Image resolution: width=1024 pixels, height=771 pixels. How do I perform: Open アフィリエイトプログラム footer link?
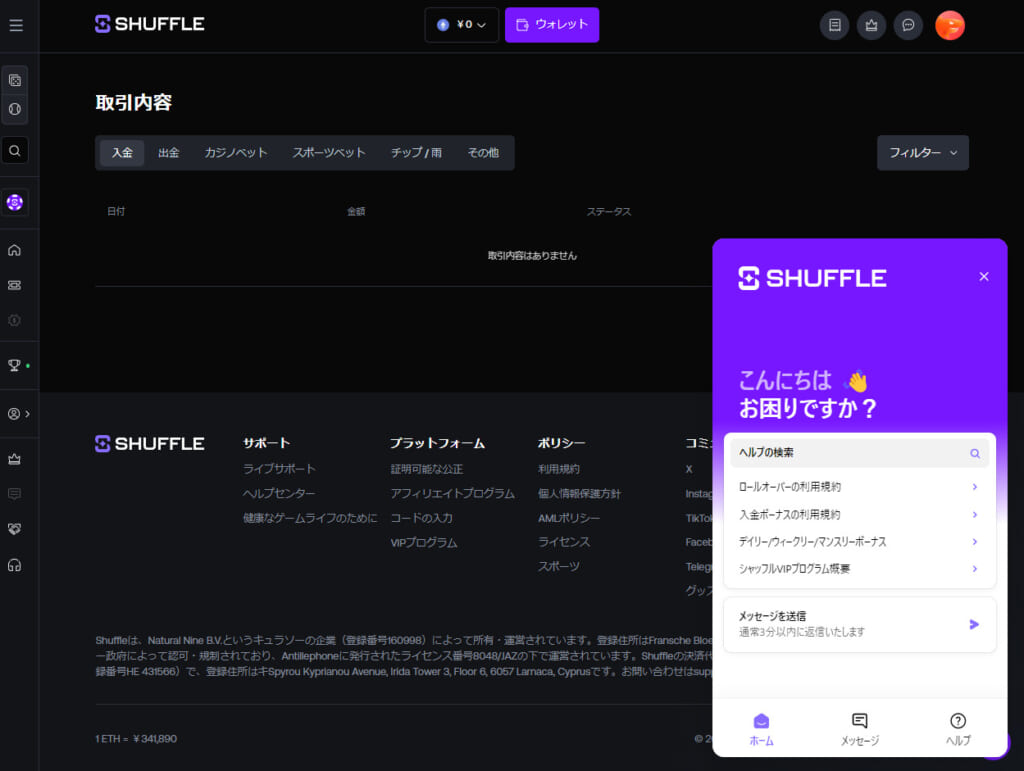click(x=452, y=494)
